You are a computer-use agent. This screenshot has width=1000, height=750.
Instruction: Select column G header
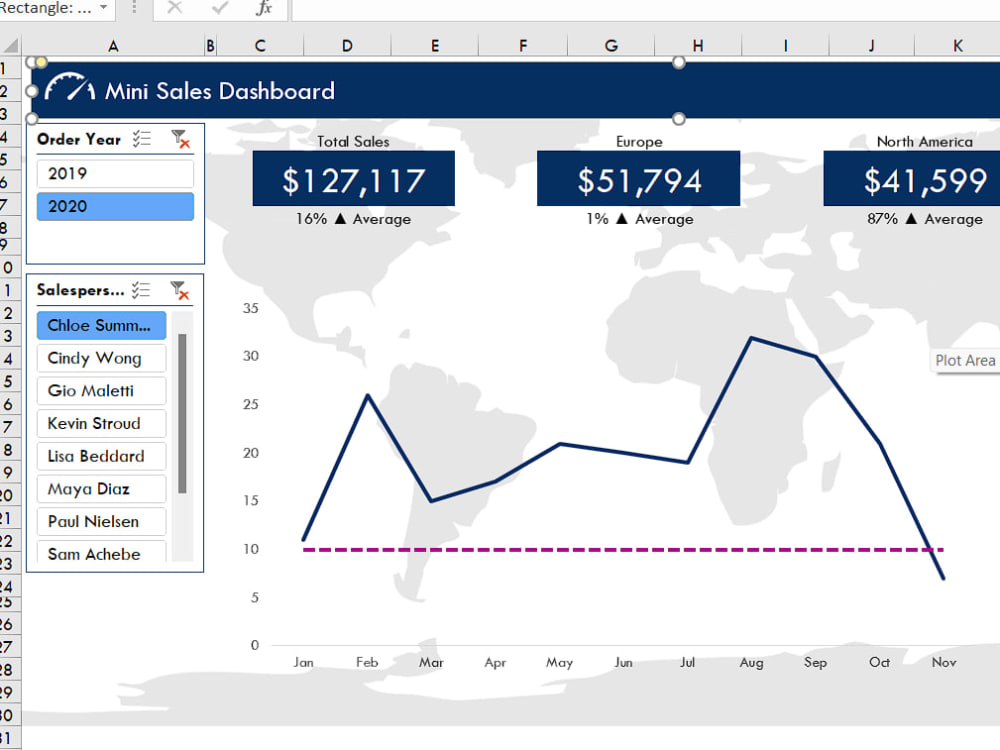click(611, 46)
